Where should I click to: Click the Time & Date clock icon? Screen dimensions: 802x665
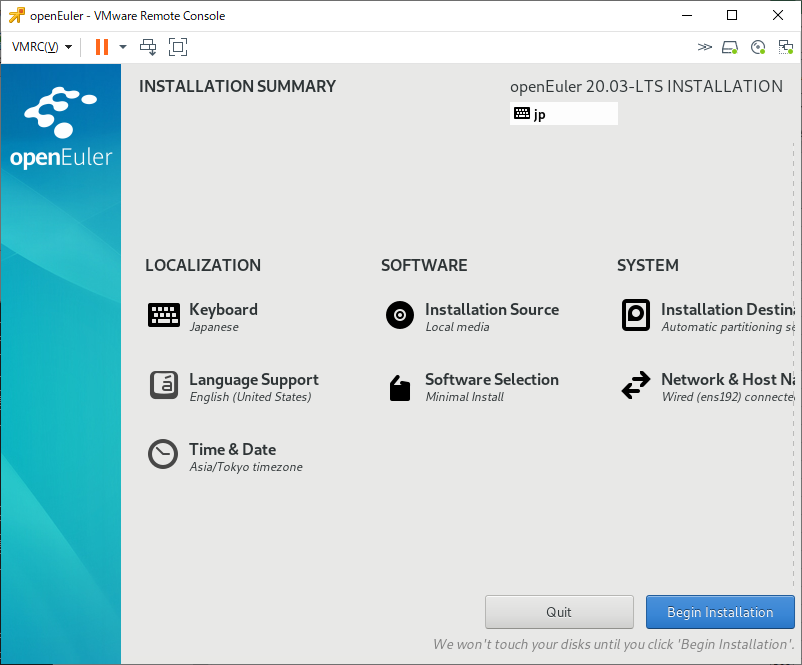tap(163, 454)
